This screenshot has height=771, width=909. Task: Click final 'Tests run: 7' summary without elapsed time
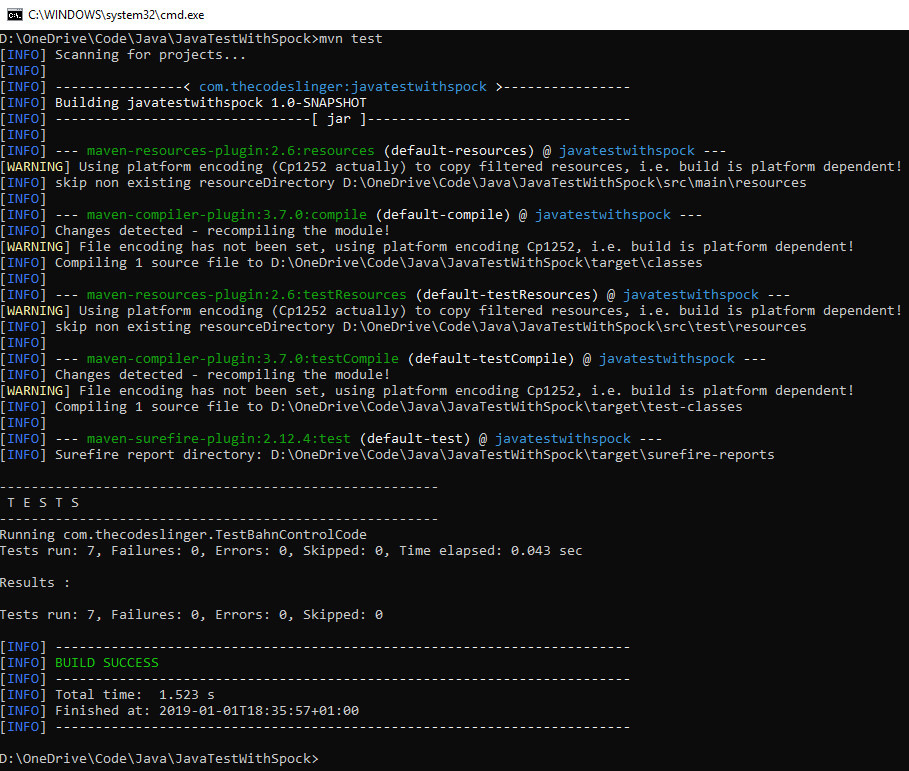(191, 615)
